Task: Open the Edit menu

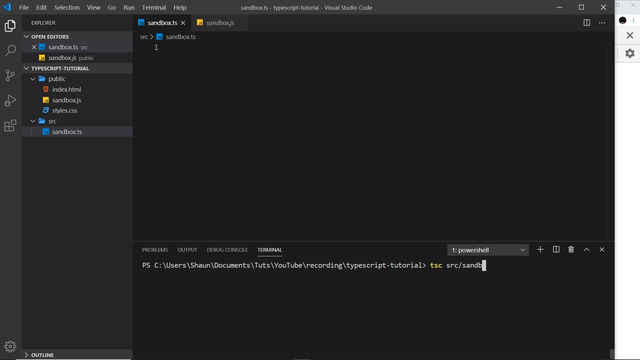Action: [41, 7]
